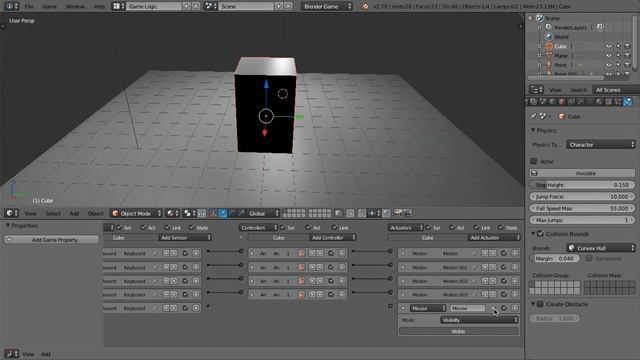
Task: Click the Margin value field
Action: coord(555,258)
